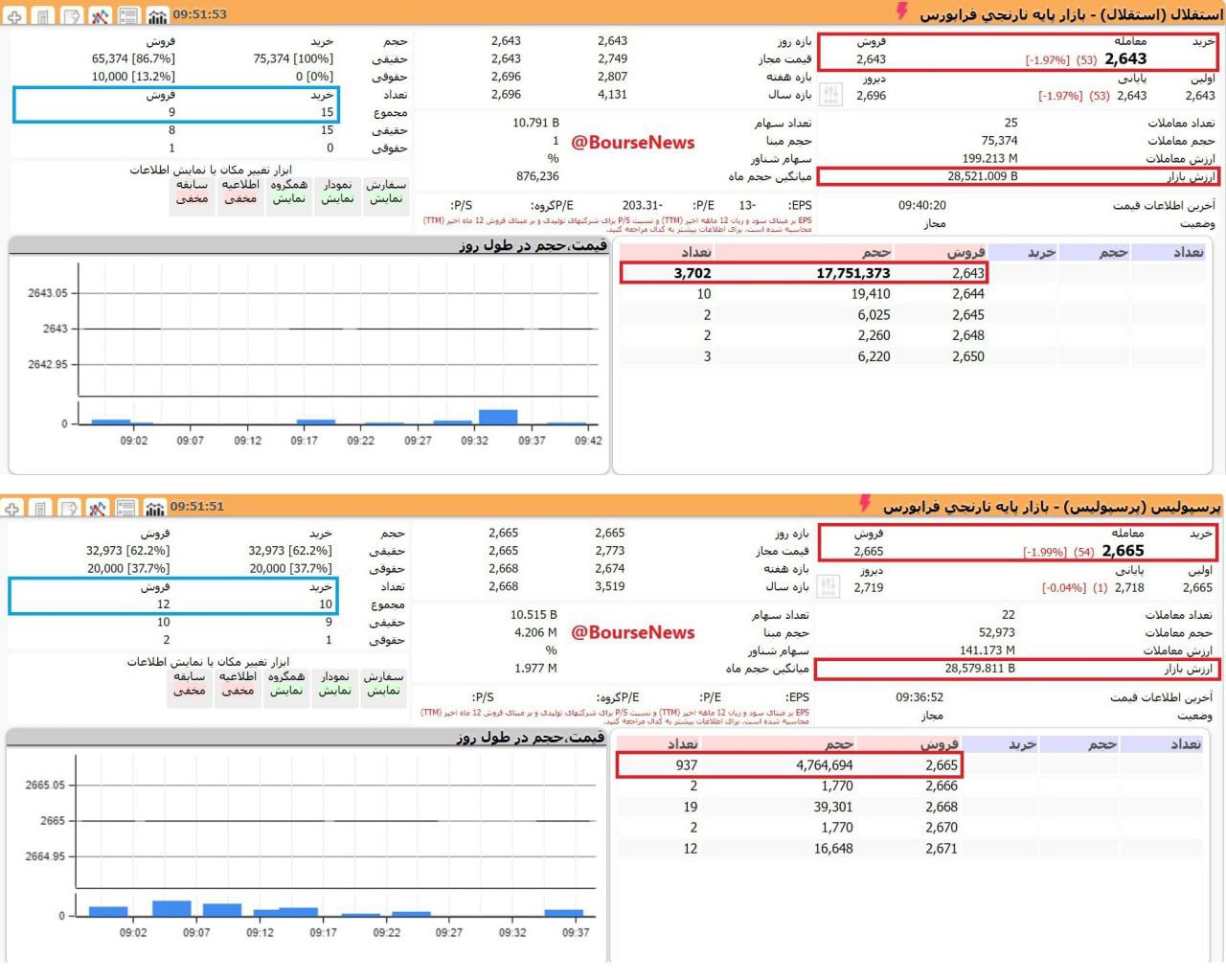Click Esteghlal chart title قیمت،حجم در طول روز
This screenshot has width=1226, height=980.
coord(533,245)
